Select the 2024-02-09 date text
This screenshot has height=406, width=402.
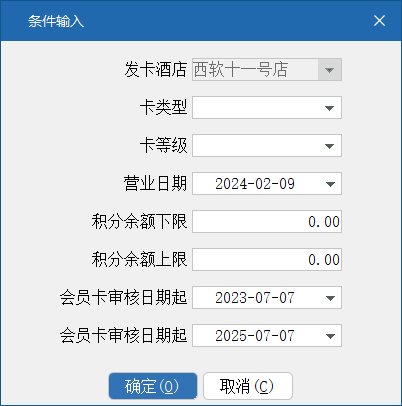tap(255, 184)
